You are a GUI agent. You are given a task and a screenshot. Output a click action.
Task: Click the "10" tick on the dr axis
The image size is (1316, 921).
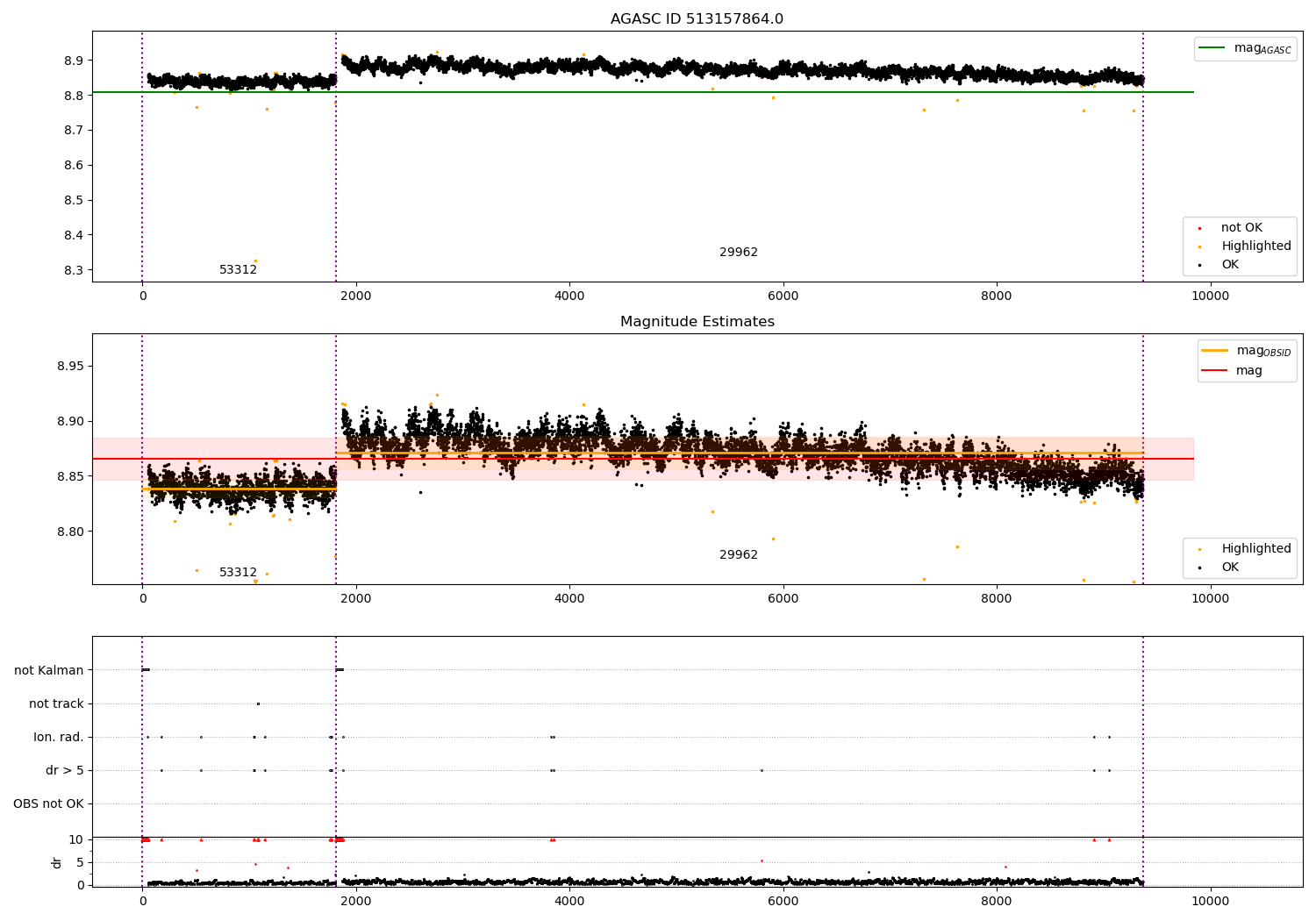click(76, 840)
